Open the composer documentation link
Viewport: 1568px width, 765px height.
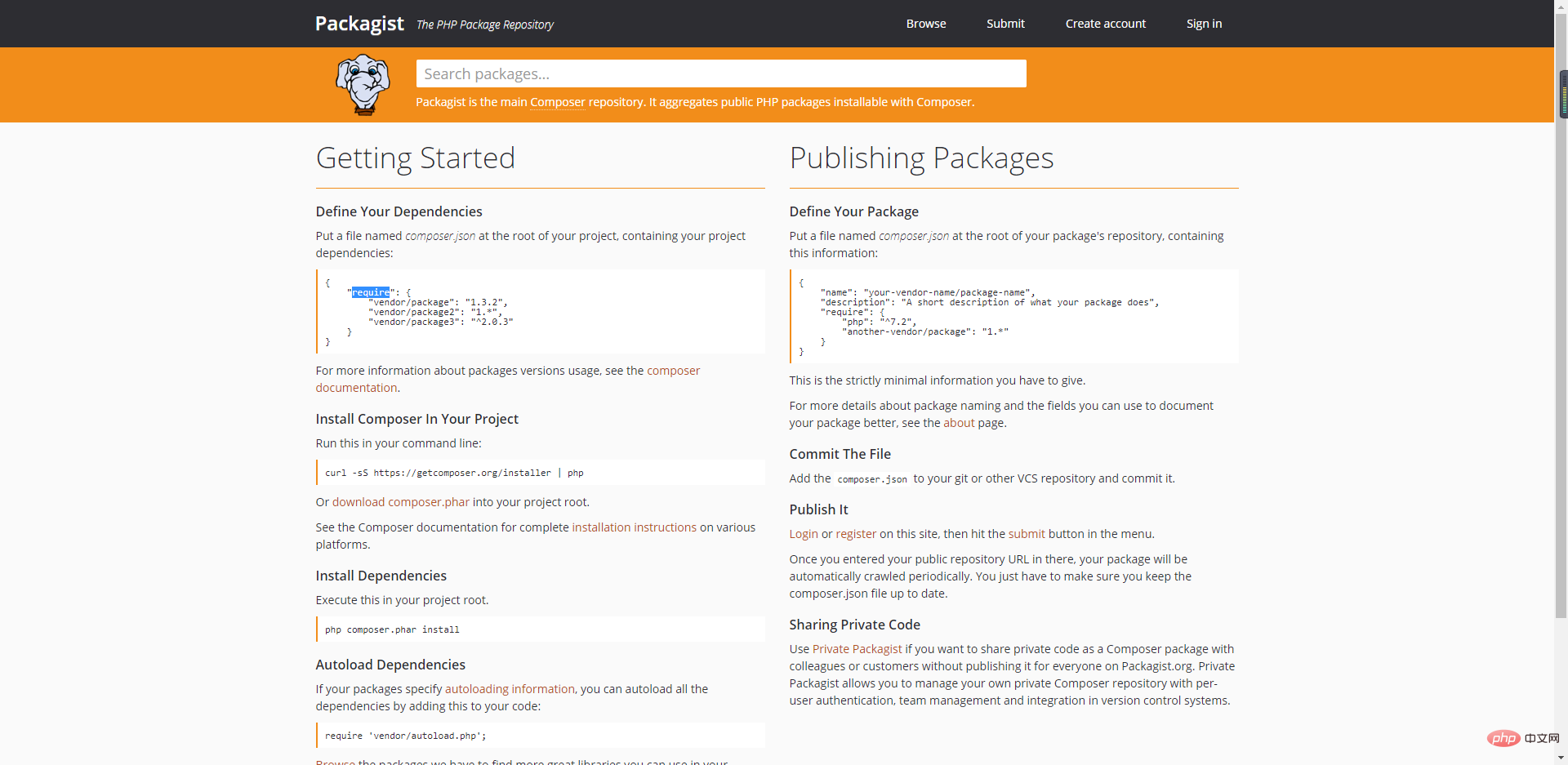[673, 371]
